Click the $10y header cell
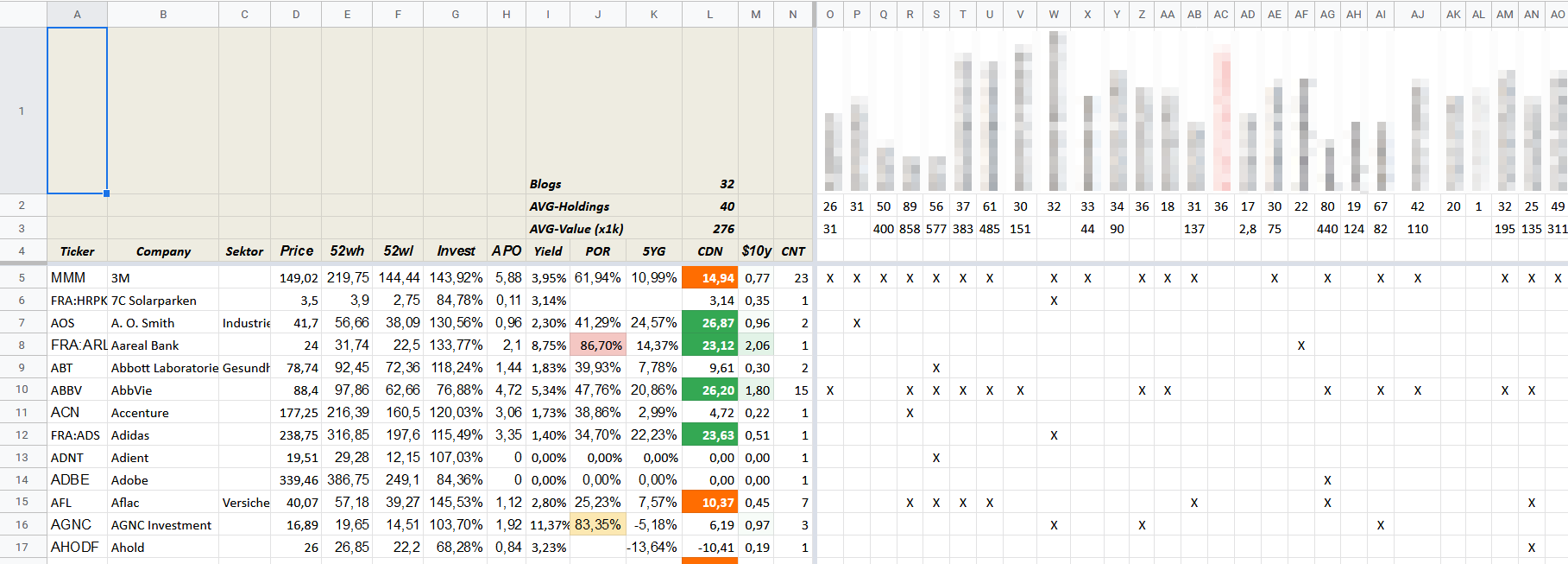Image resolution: width=1568 pixels, height=564 pixels. coord(756,250)
